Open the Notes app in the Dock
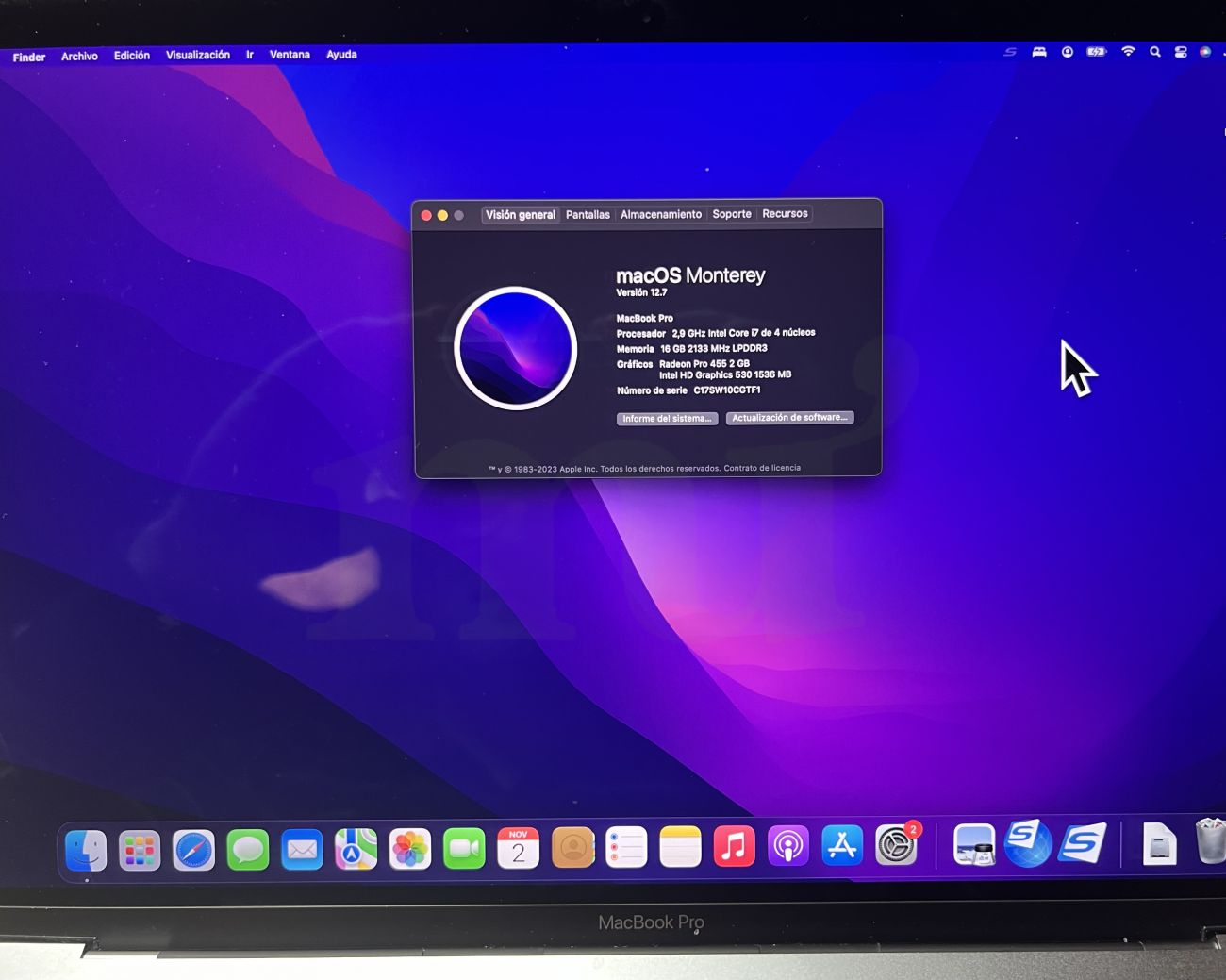The height and width of the screenshot is (980, 1226). (680, 847)
